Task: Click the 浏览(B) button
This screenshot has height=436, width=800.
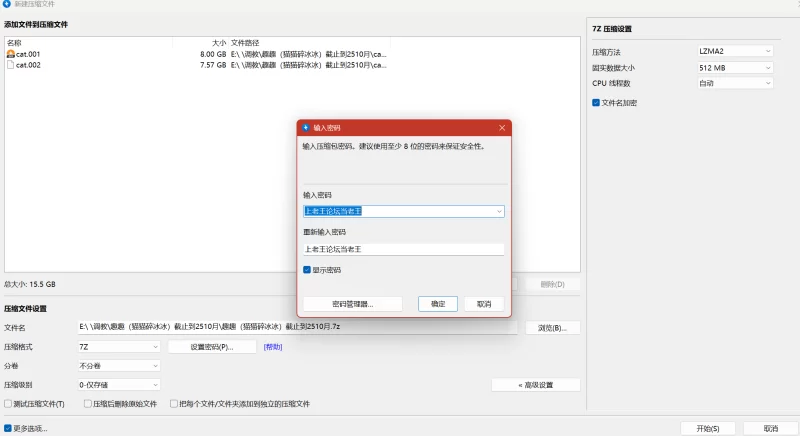Action: click(x=552, y=328)
